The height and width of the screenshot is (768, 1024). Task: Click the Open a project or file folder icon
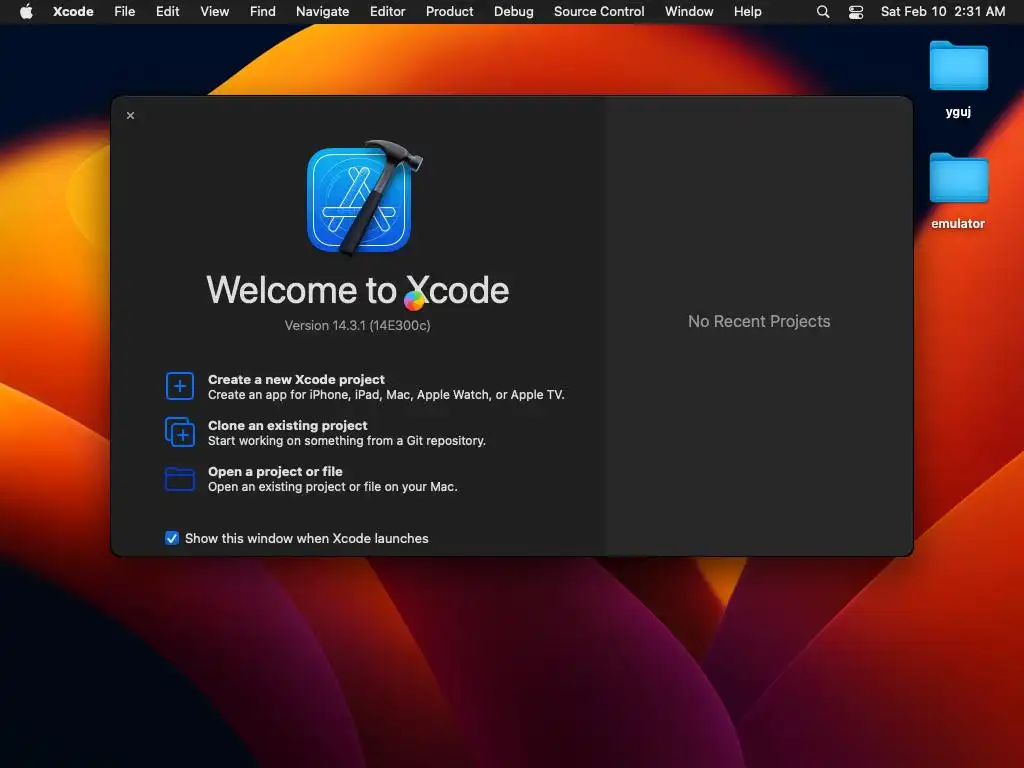click(x=180, y=479)
